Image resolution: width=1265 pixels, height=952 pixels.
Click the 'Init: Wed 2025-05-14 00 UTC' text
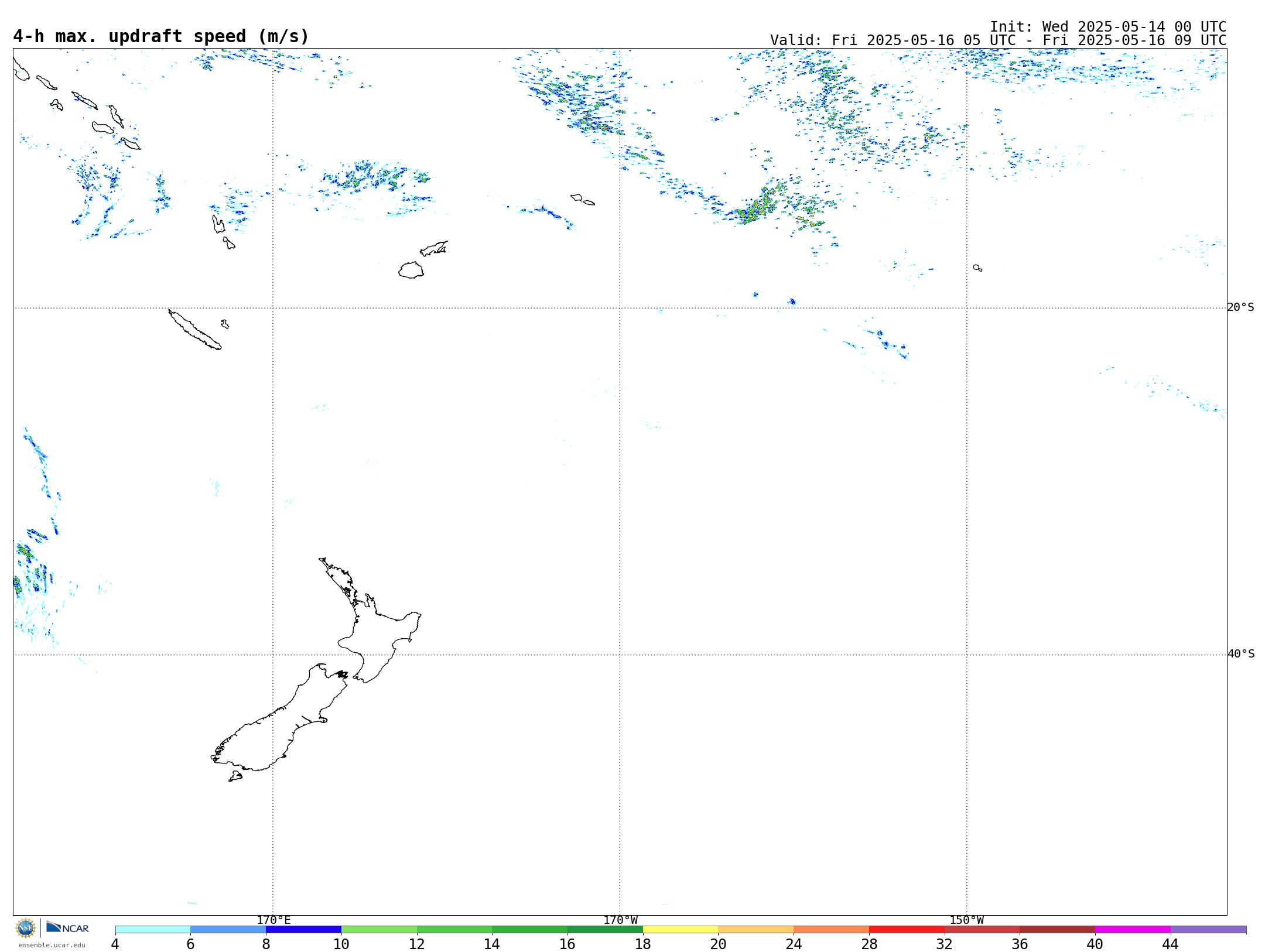pos(1108,27)
